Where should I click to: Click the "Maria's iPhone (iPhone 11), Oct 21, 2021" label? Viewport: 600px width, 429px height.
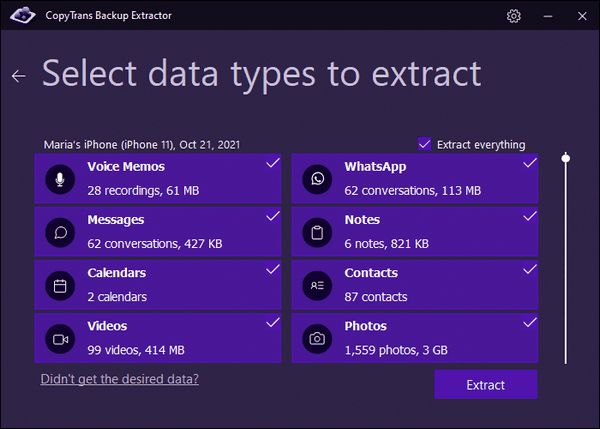pyautogui.click(x=142, y=145)
